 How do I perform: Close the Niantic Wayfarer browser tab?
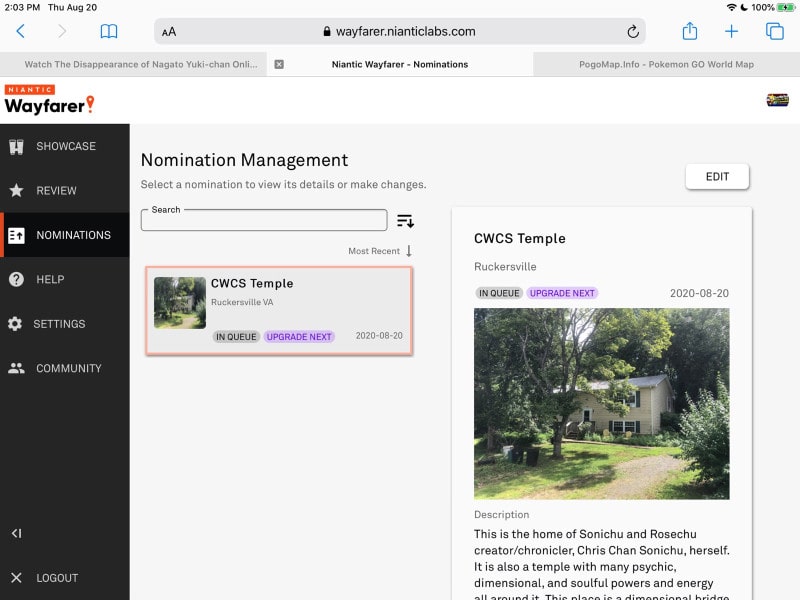click(x=279, y=64)
